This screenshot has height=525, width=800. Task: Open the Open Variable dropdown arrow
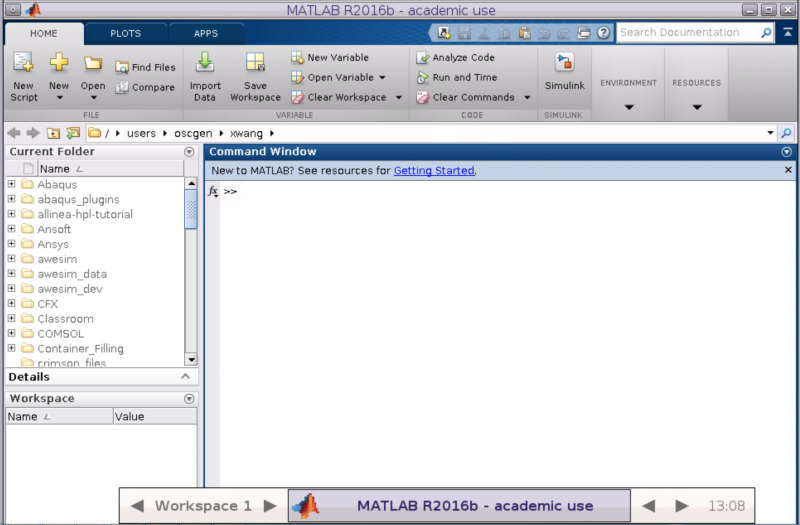[x=382, y=78]
